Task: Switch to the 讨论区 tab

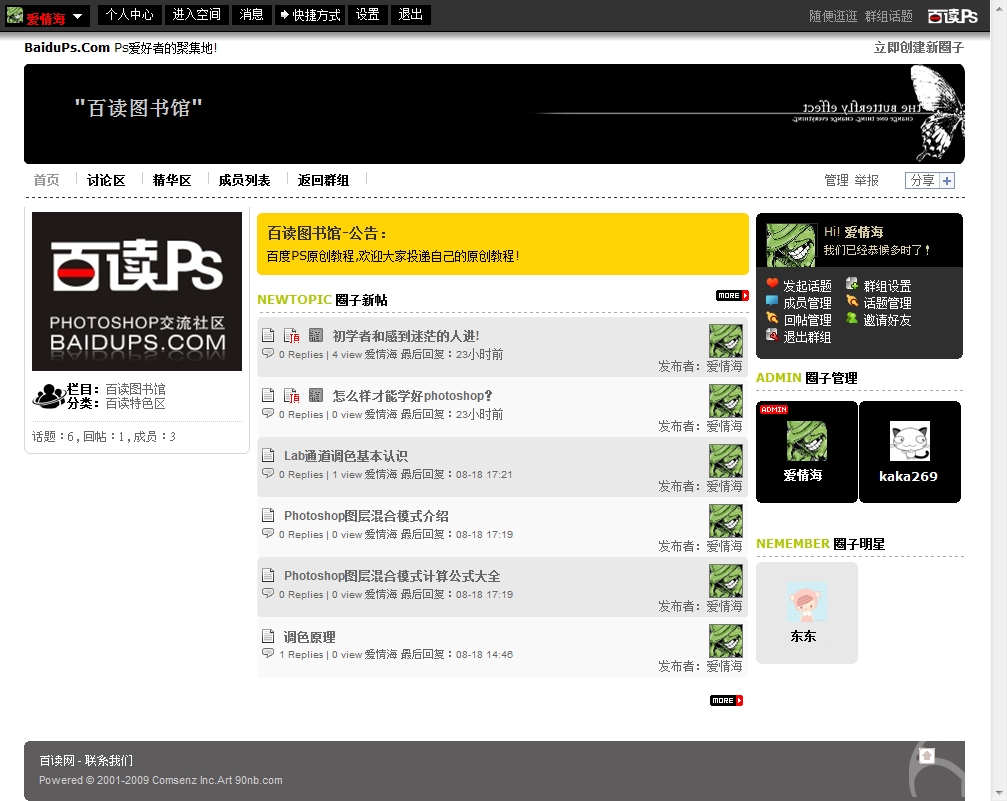Action: [106, 180]
